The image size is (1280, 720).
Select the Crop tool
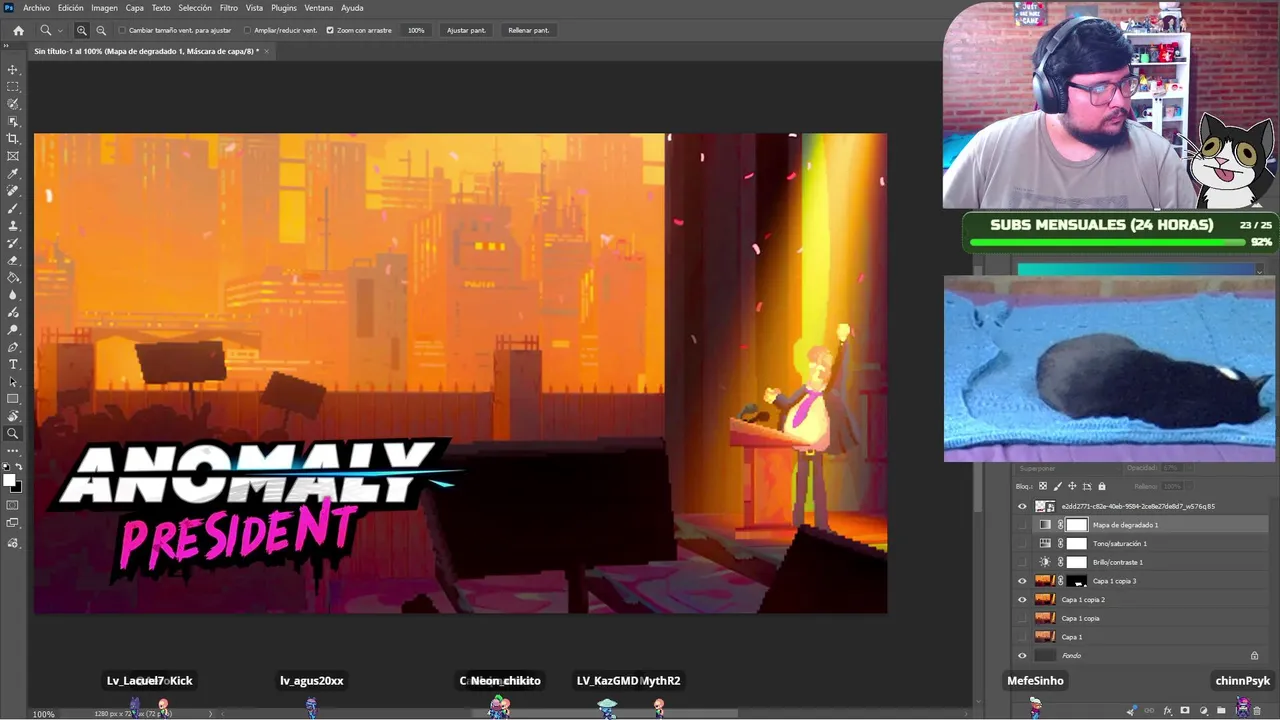click(13, 139)
